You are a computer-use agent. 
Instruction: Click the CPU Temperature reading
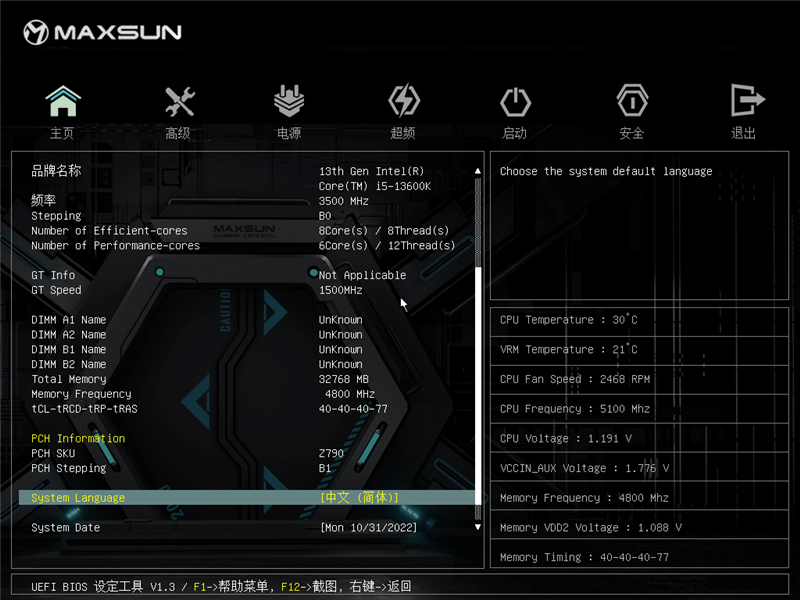click(568, 320)
